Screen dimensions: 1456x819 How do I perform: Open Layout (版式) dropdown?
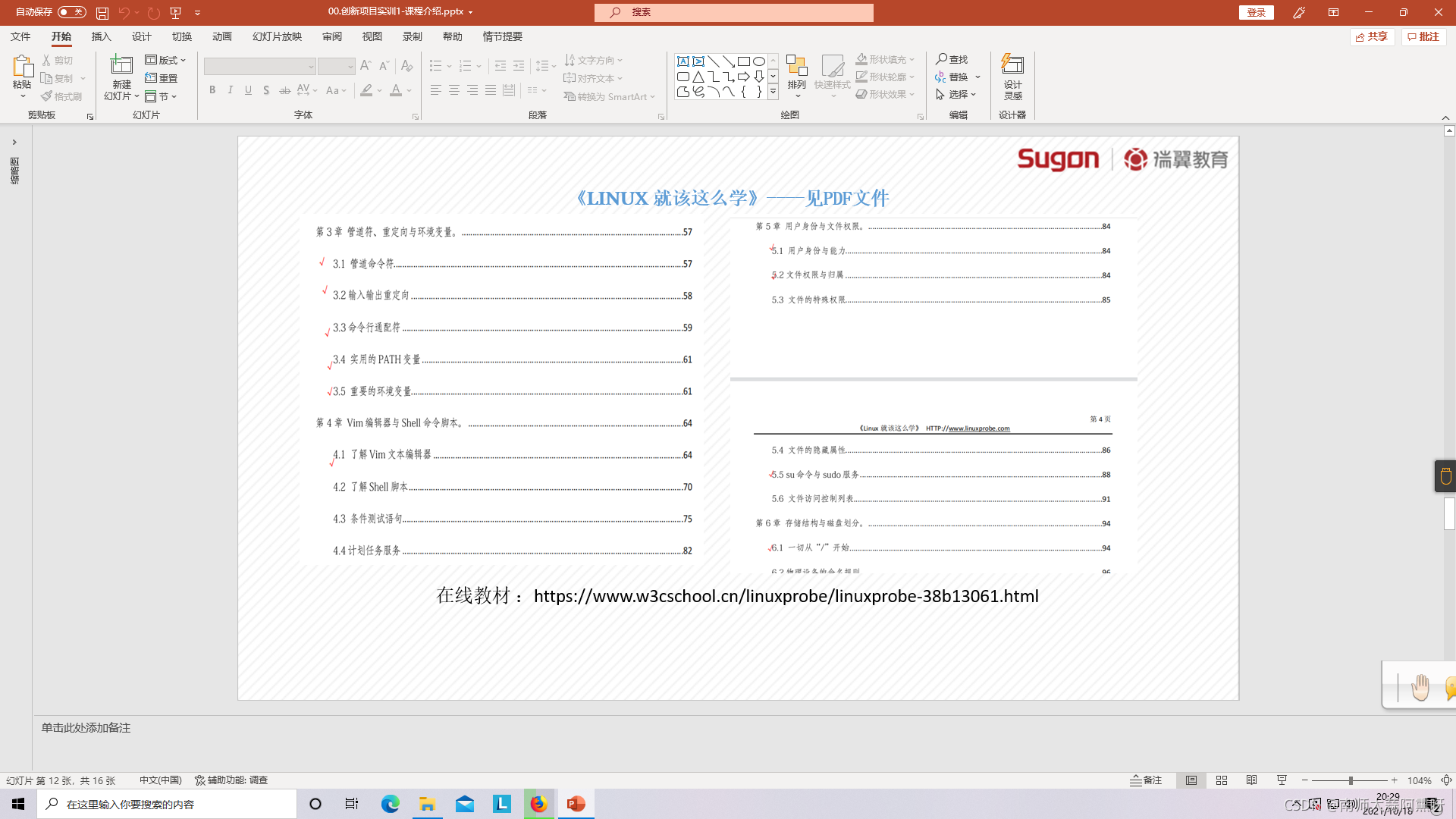165,60
